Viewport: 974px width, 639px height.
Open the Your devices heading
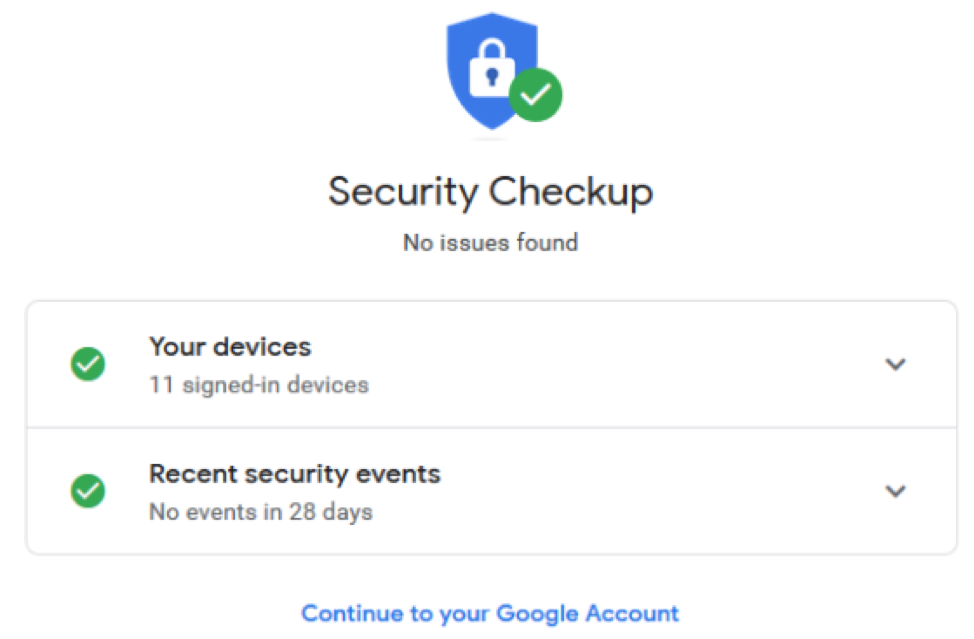230,347
